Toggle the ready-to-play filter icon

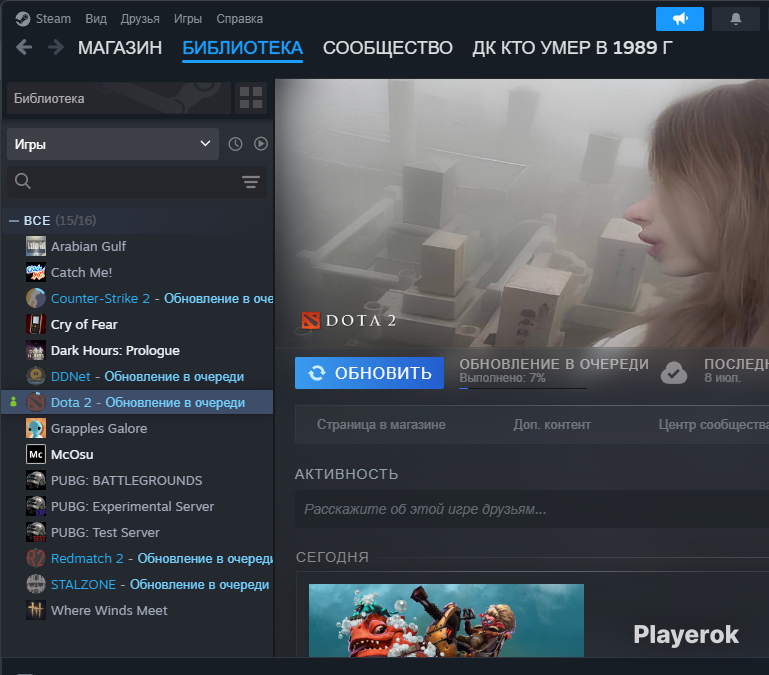click(x=260, y=144)
